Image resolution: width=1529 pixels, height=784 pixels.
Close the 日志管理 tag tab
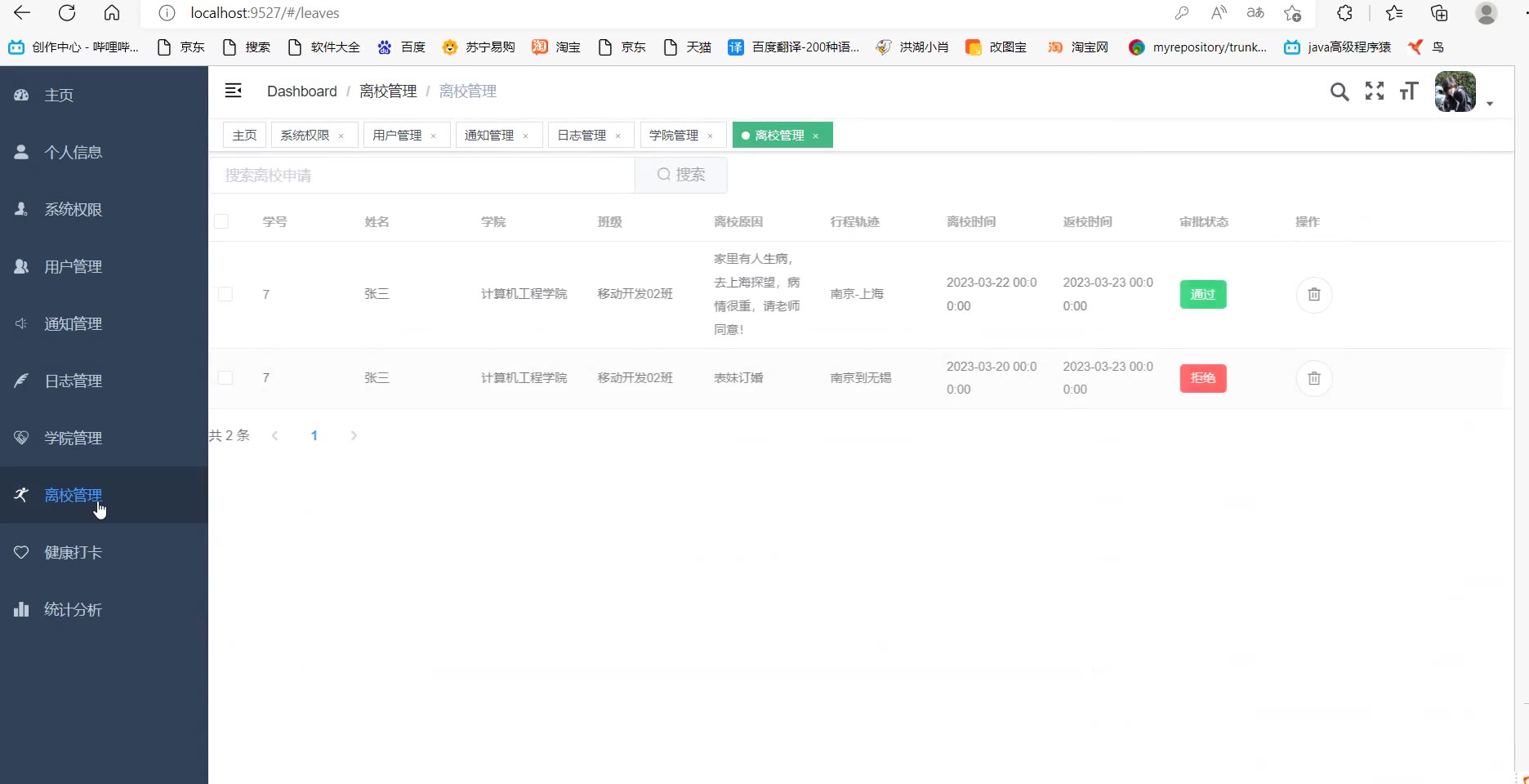click(618, 136)
